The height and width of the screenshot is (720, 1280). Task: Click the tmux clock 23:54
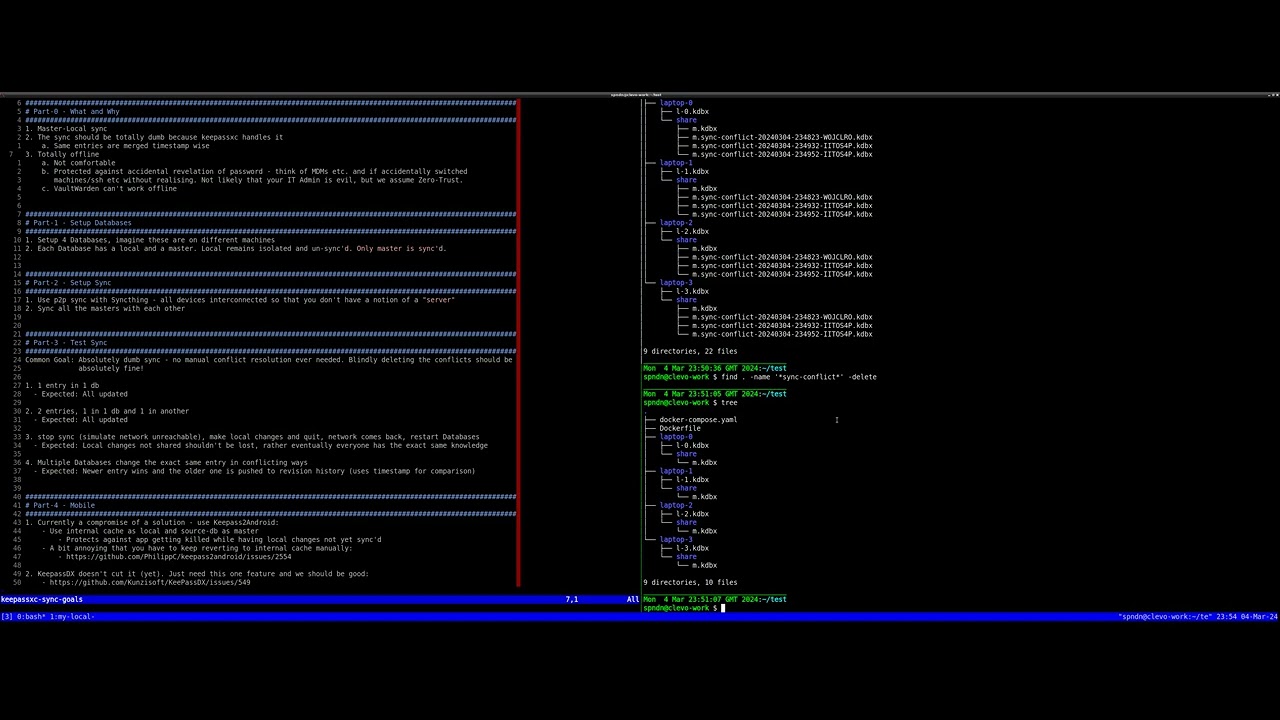[1227, 617]
